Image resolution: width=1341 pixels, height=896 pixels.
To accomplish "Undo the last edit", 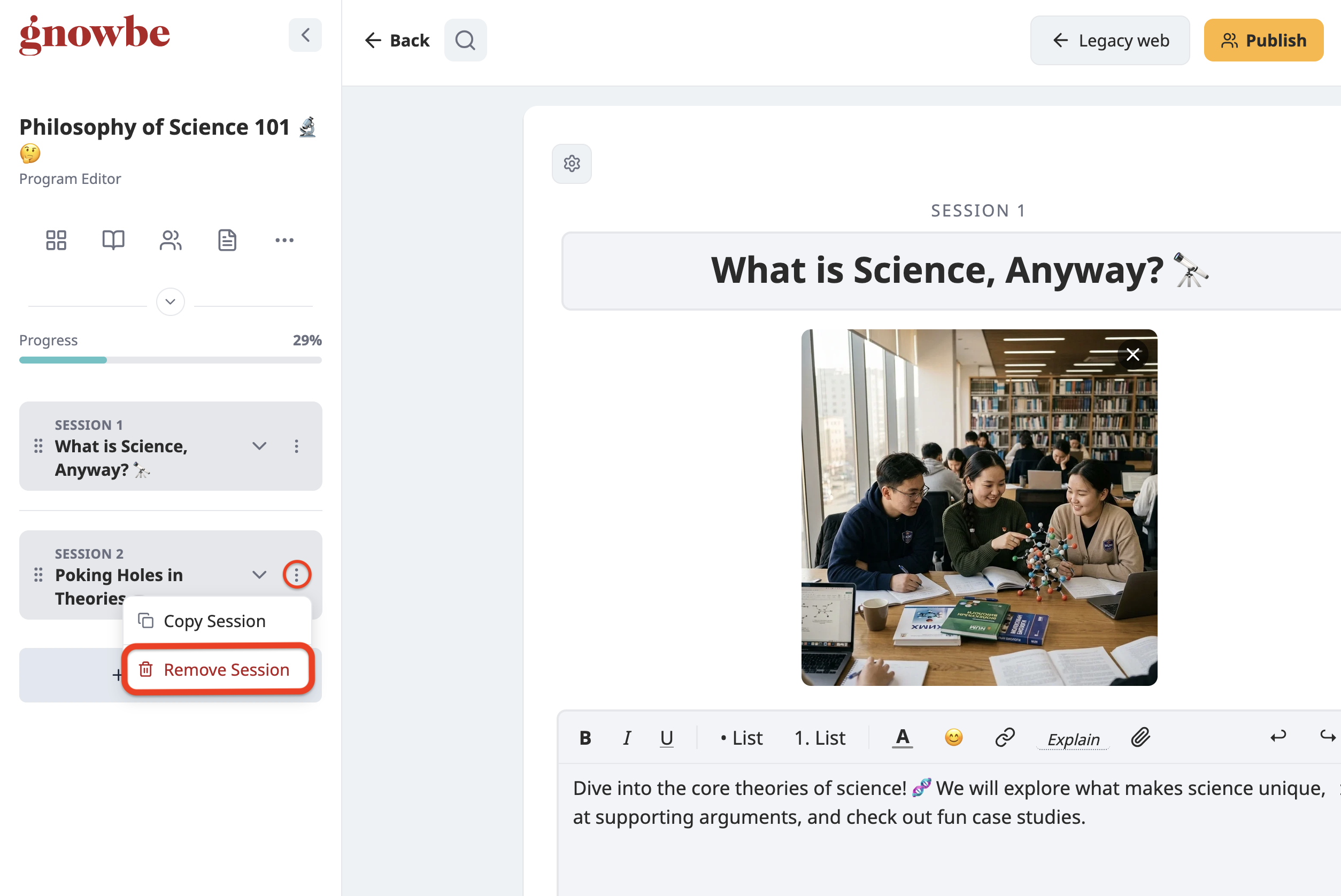I will pos(1277,737).
